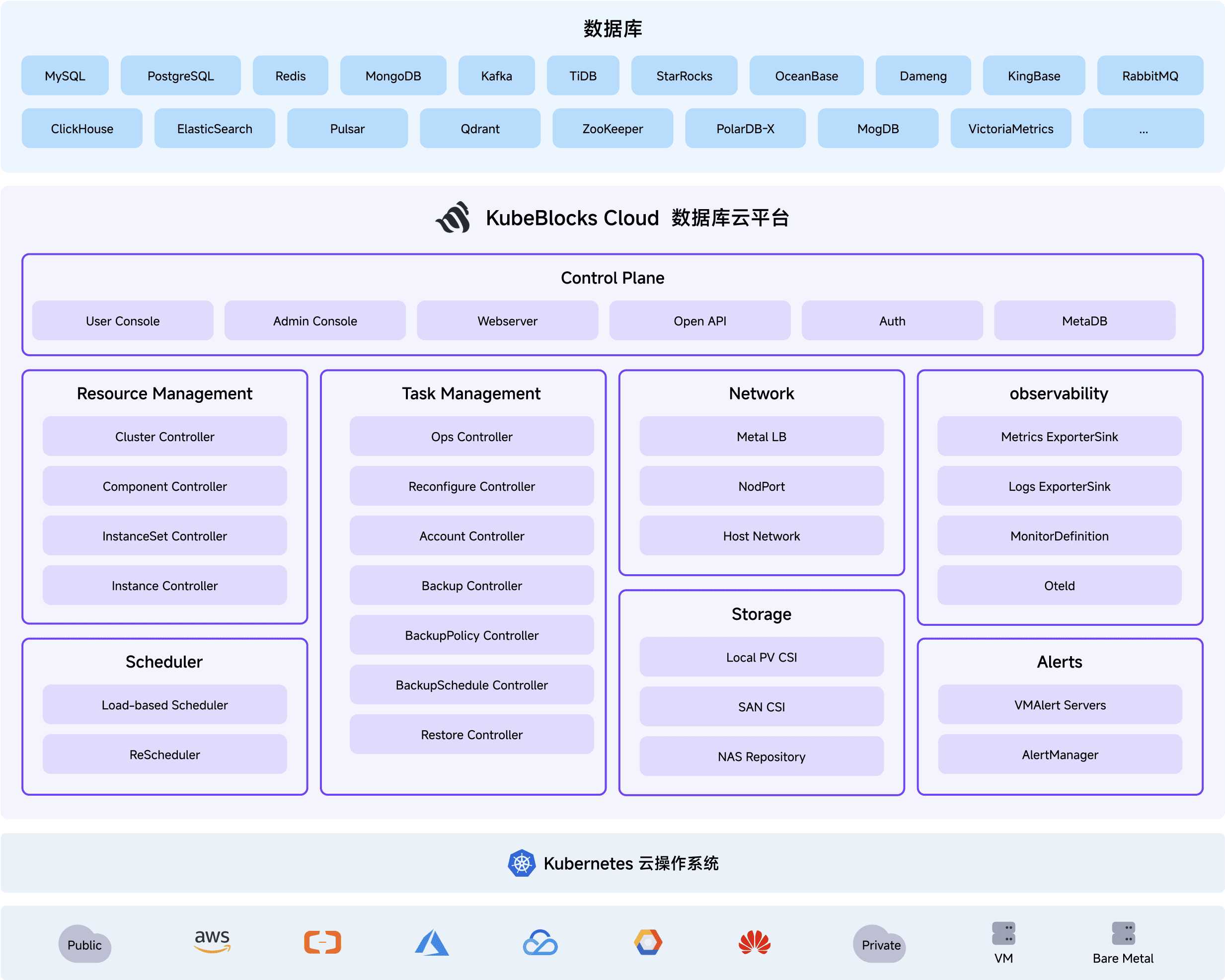Click the Redis box
1225x980 pixels.
290,75
